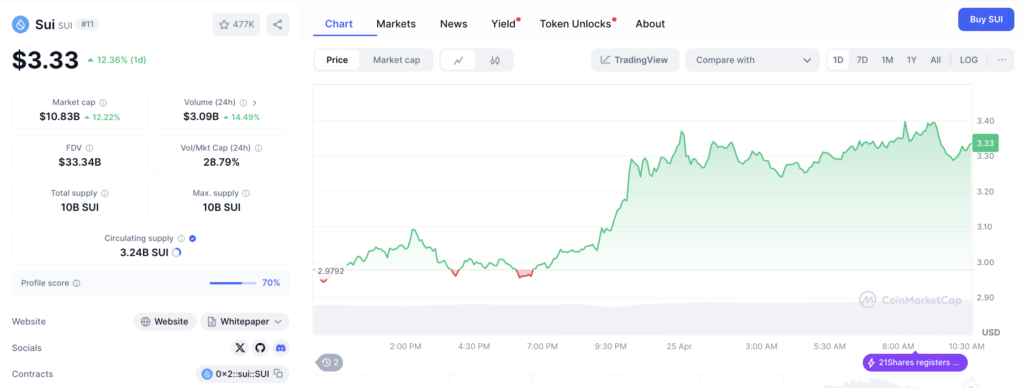This screenshot has width=1024, height=388.
Task: Click the share icon next to watchlist
Action: tap(278, 24)
